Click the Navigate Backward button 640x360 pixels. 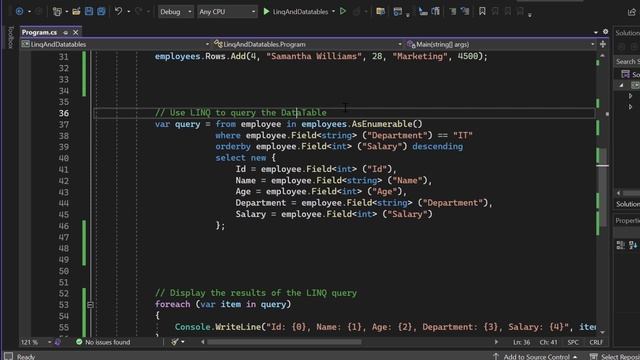click(x=19, y=11)
